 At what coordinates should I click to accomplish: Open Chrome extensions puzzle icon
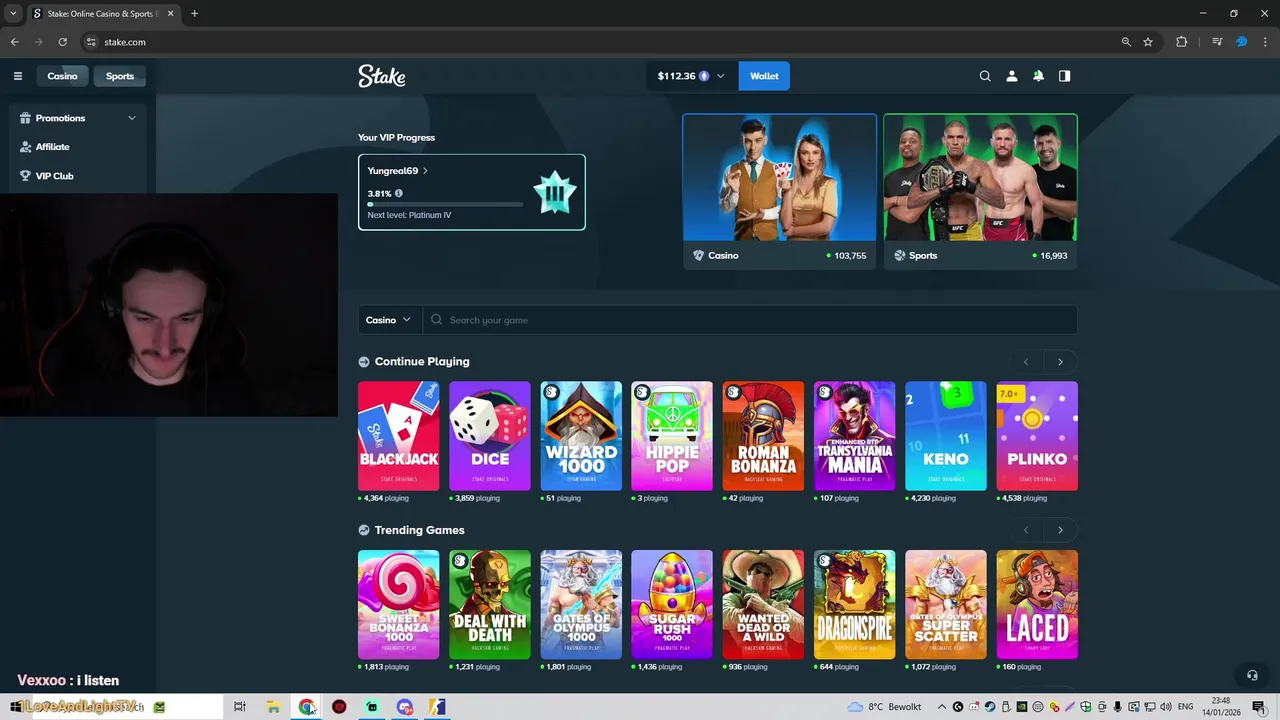pyautogui.click(x=1181, y=42)
